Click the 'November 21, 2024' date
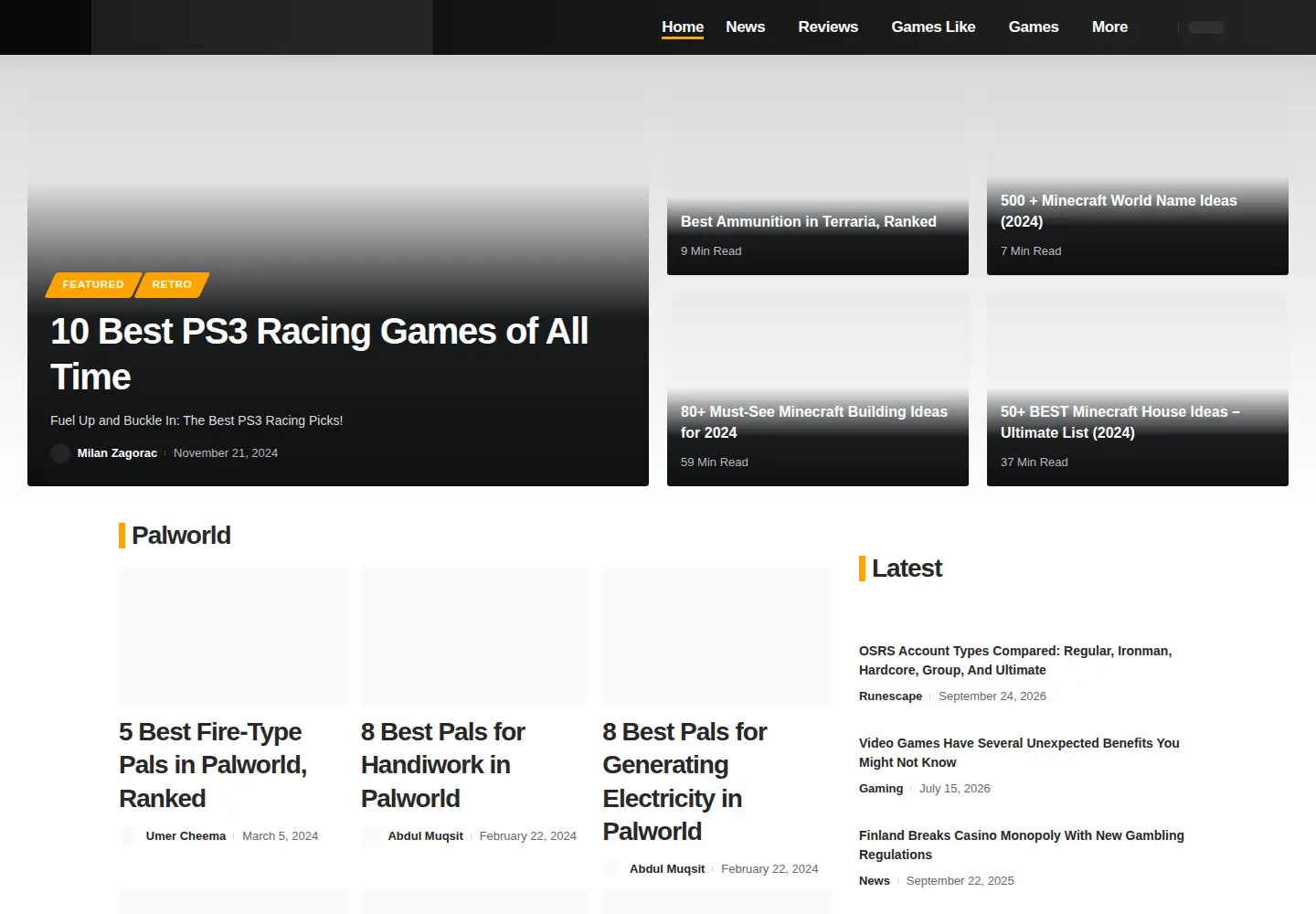 [x=226, y=453]
